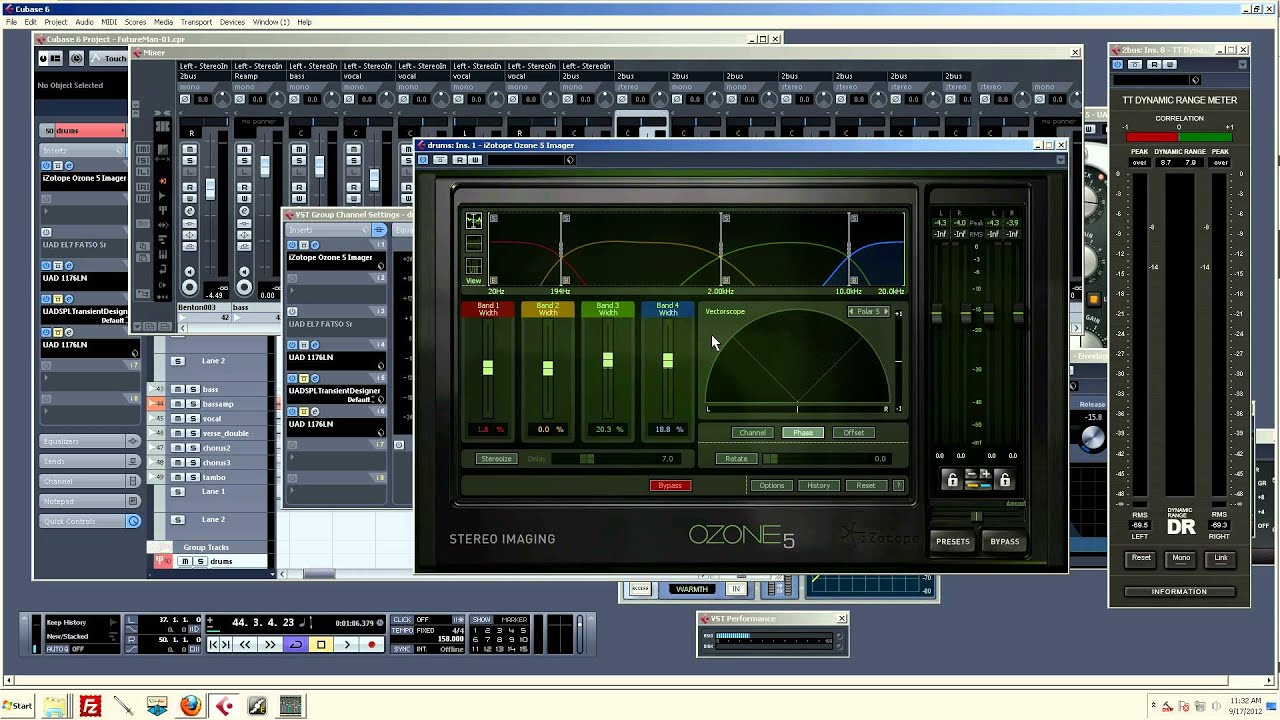Open the Transport menu

pyautogui.click(x=196, y=22)
